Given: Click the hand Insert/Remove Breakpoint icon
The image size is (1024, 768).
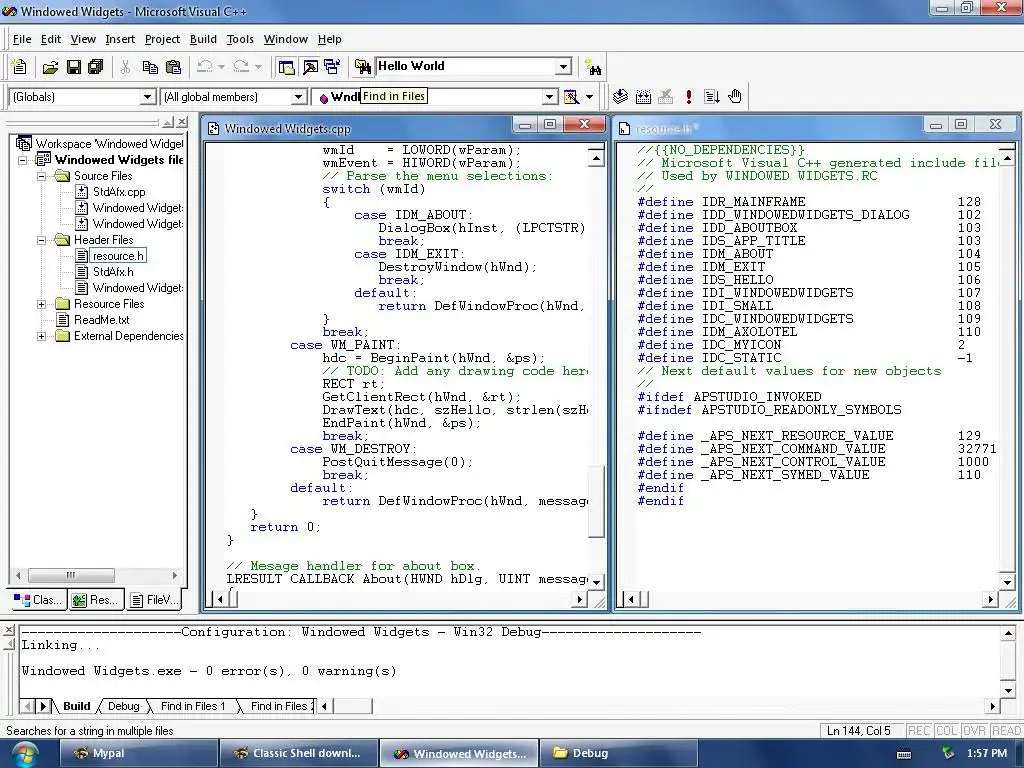Looking at the screenshot, I should pos(735,97).
